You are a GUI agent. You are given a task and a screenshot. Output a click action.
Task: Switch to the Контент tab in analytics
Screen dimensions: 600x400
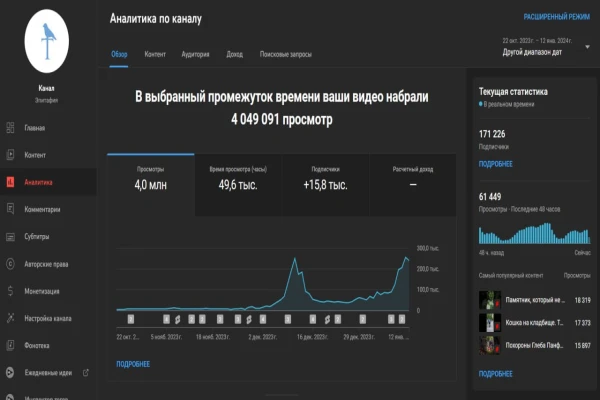(x=155, y=54)
